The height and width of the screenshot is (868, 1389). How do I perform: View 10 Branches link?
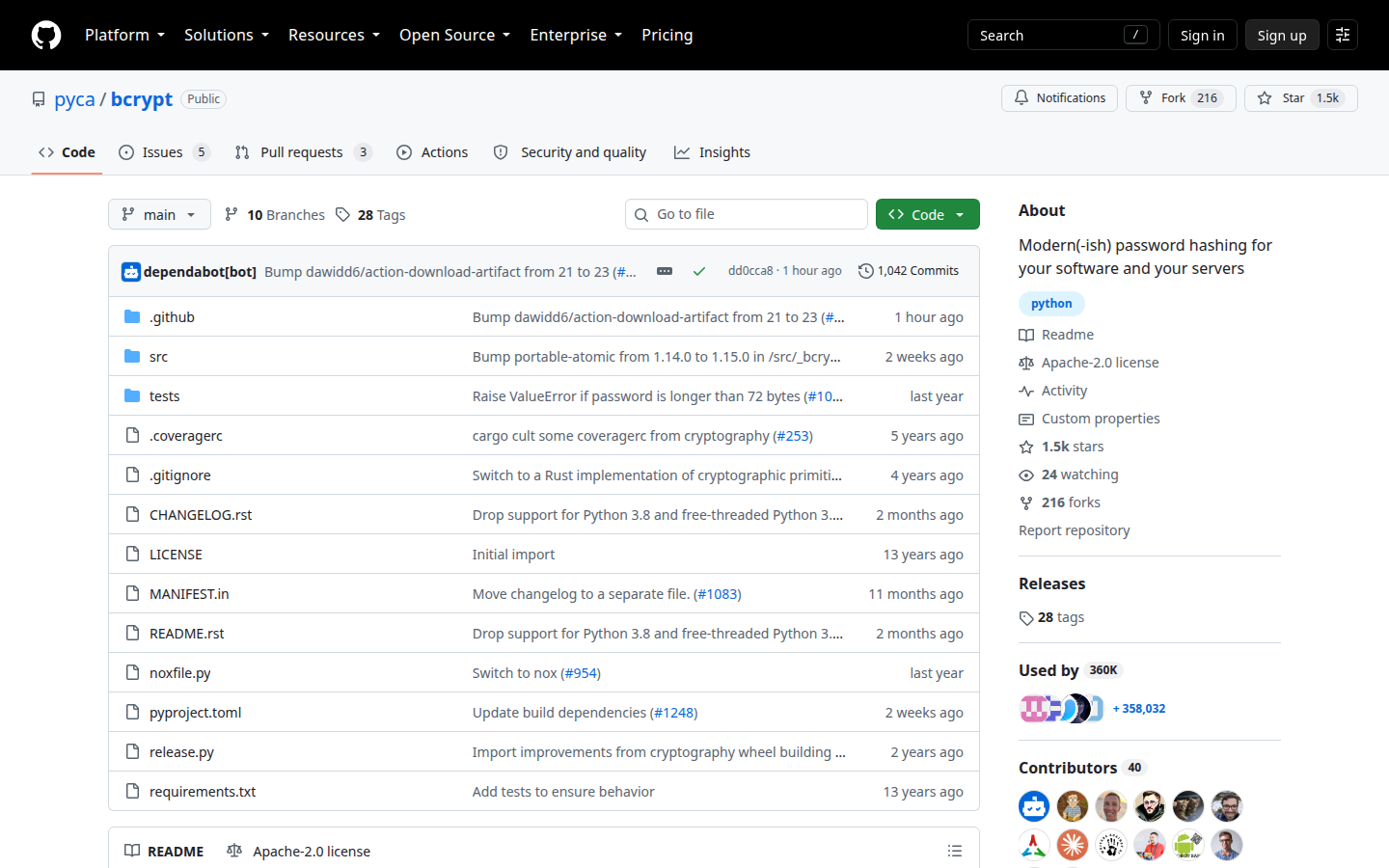[275, 214]
